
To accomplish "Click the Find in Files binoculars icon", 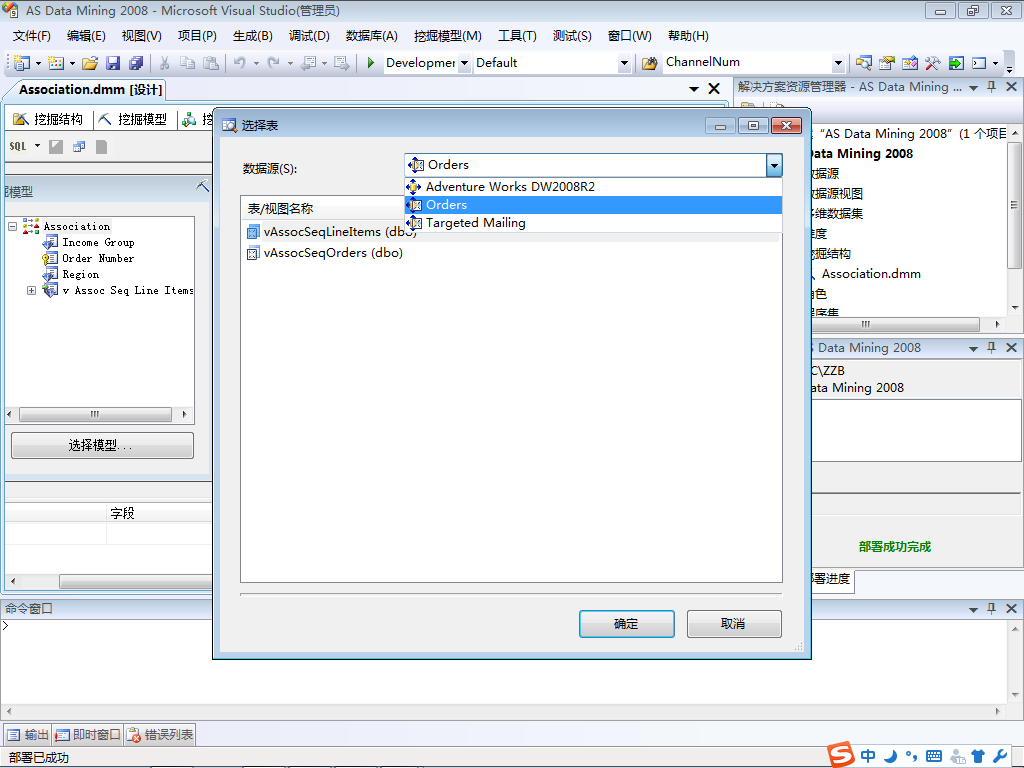I will coord(649,63).
